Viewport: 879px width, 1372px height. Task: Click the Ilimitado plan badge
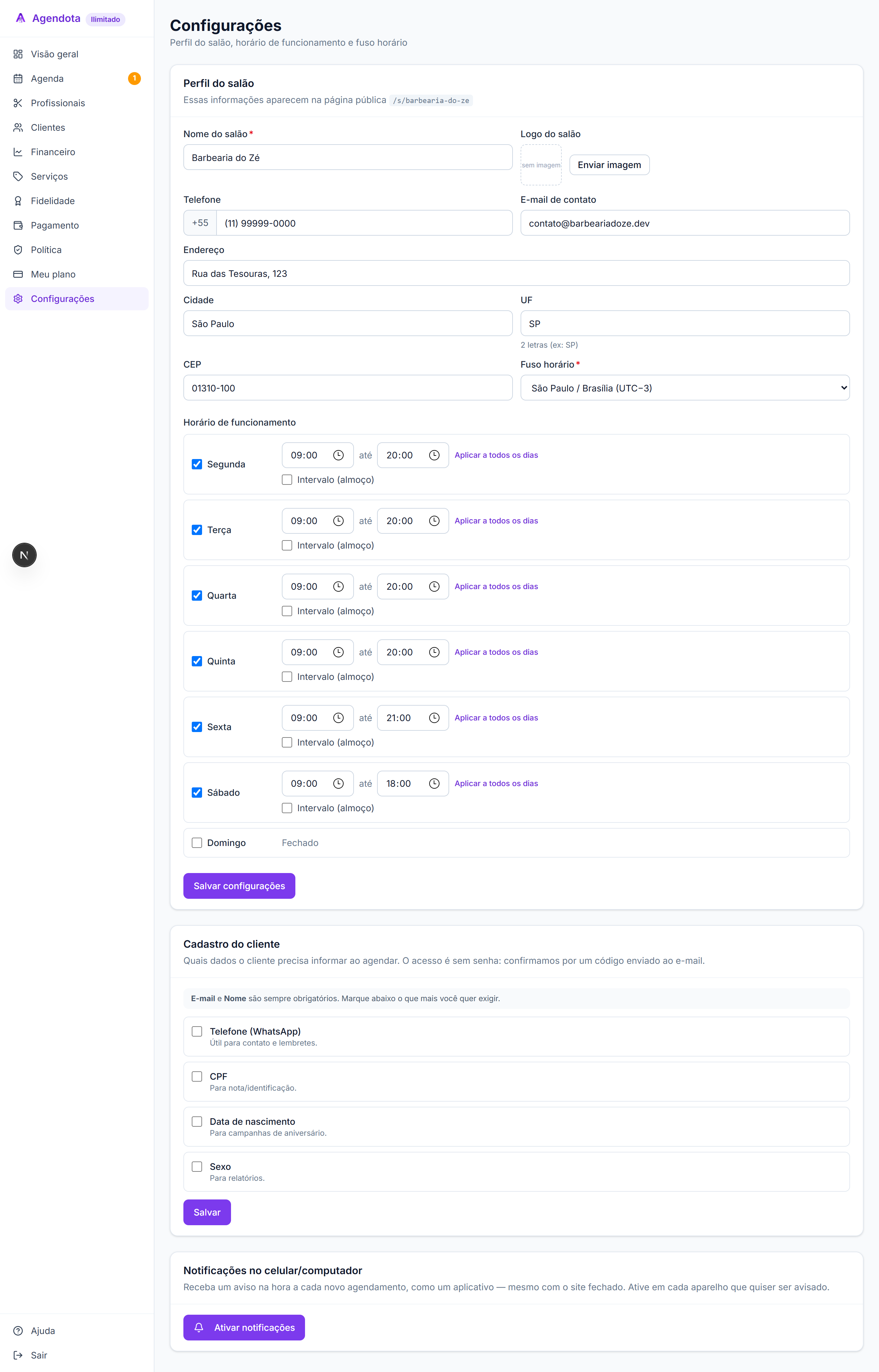click(x=106, y=19)
